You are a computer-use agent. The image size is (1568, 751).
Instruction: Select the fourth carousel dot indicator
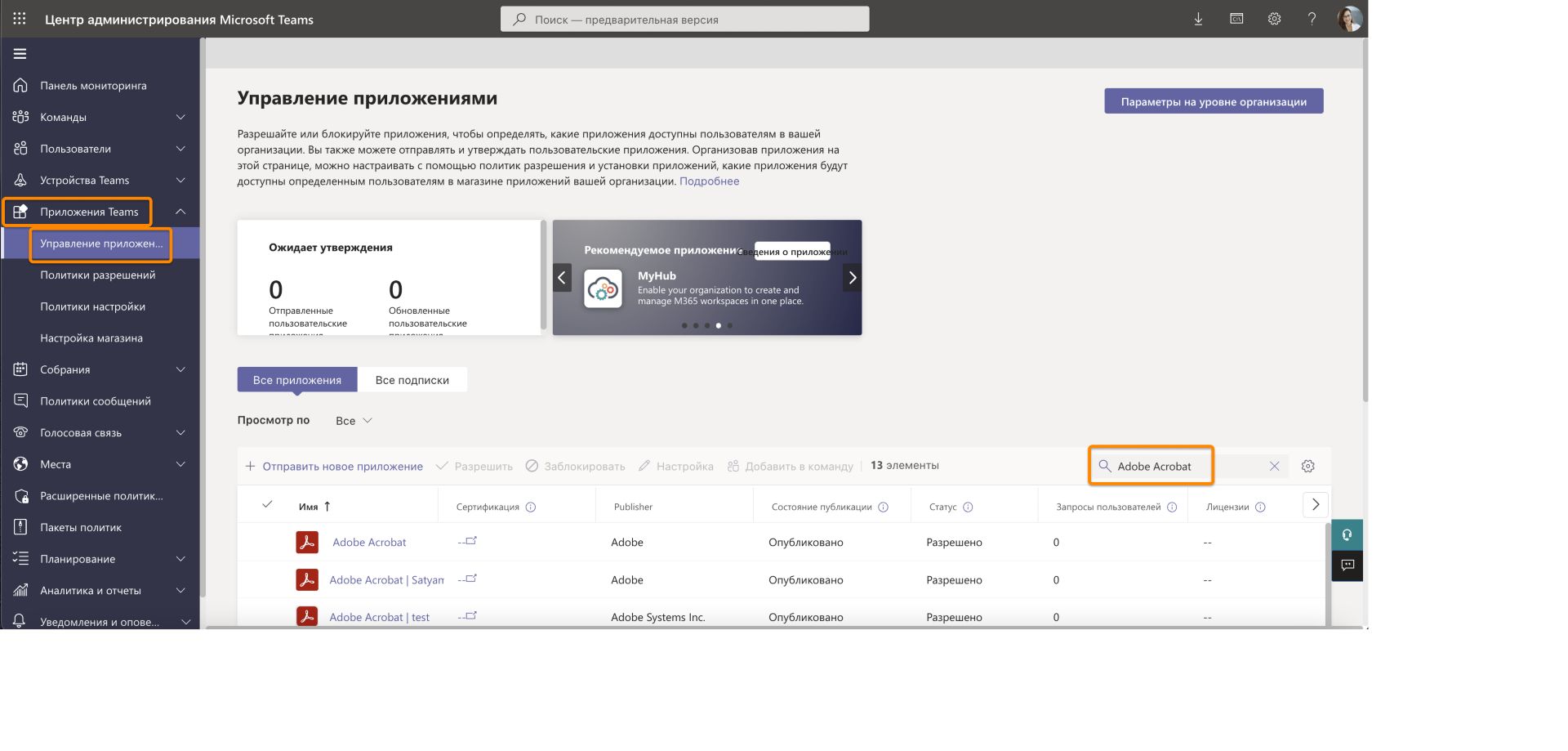pos(719,325)
